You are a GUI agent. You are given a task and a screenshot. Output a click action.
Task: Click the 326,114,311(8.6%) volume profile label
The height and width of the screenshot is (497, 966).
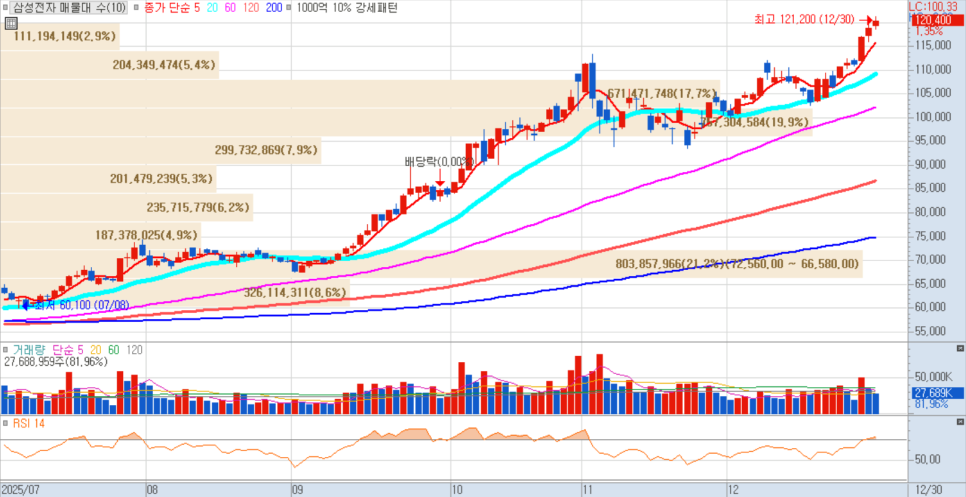click(x=296, y=293)
